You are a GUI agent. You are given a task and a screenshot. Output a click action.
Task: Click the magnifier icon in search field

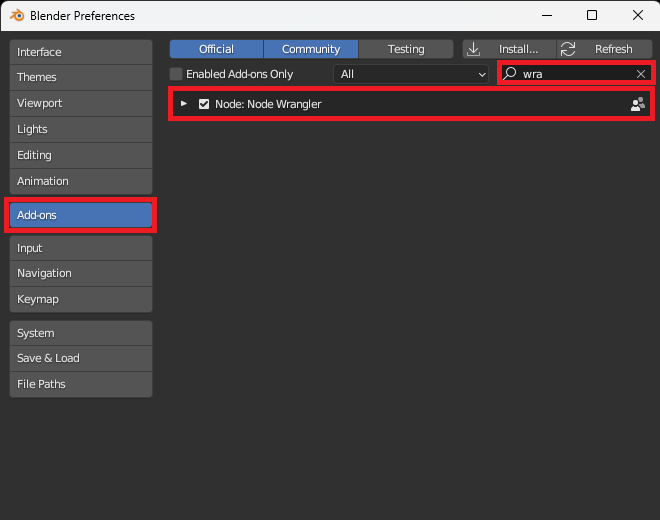(x=510, y=74)
